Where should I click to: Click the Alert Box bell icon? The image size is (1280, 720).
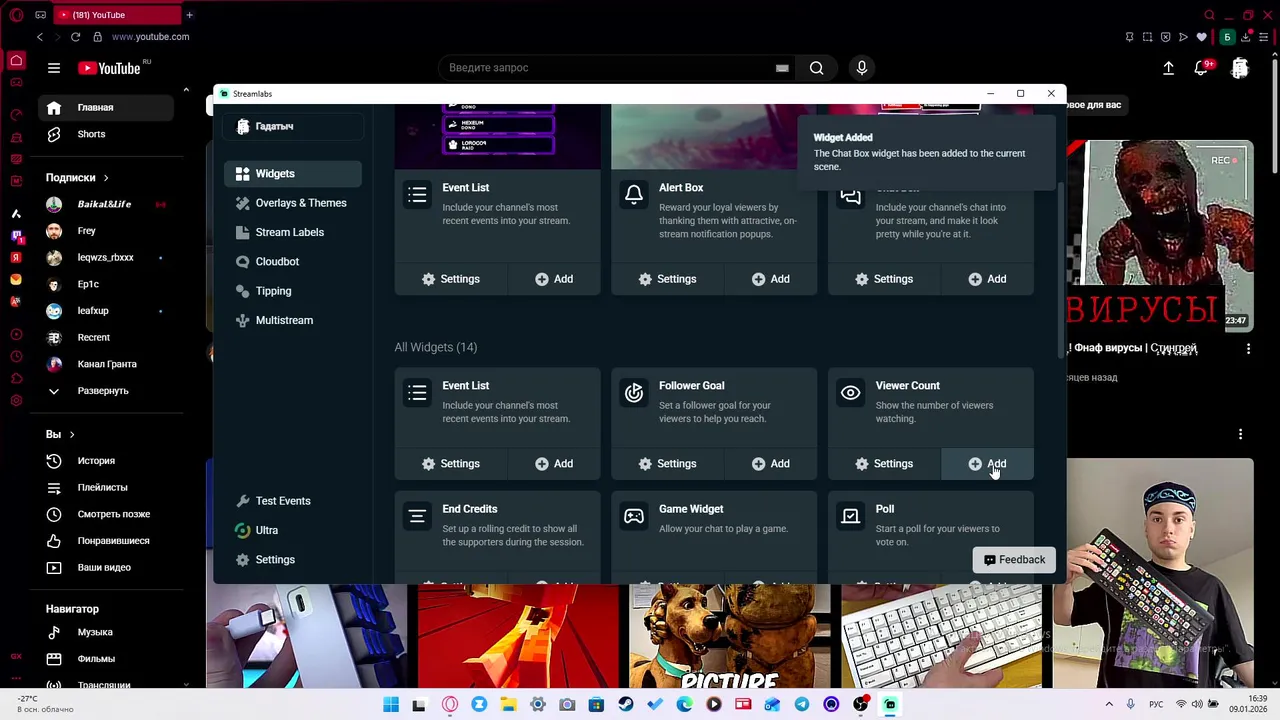tap(634, 195)
